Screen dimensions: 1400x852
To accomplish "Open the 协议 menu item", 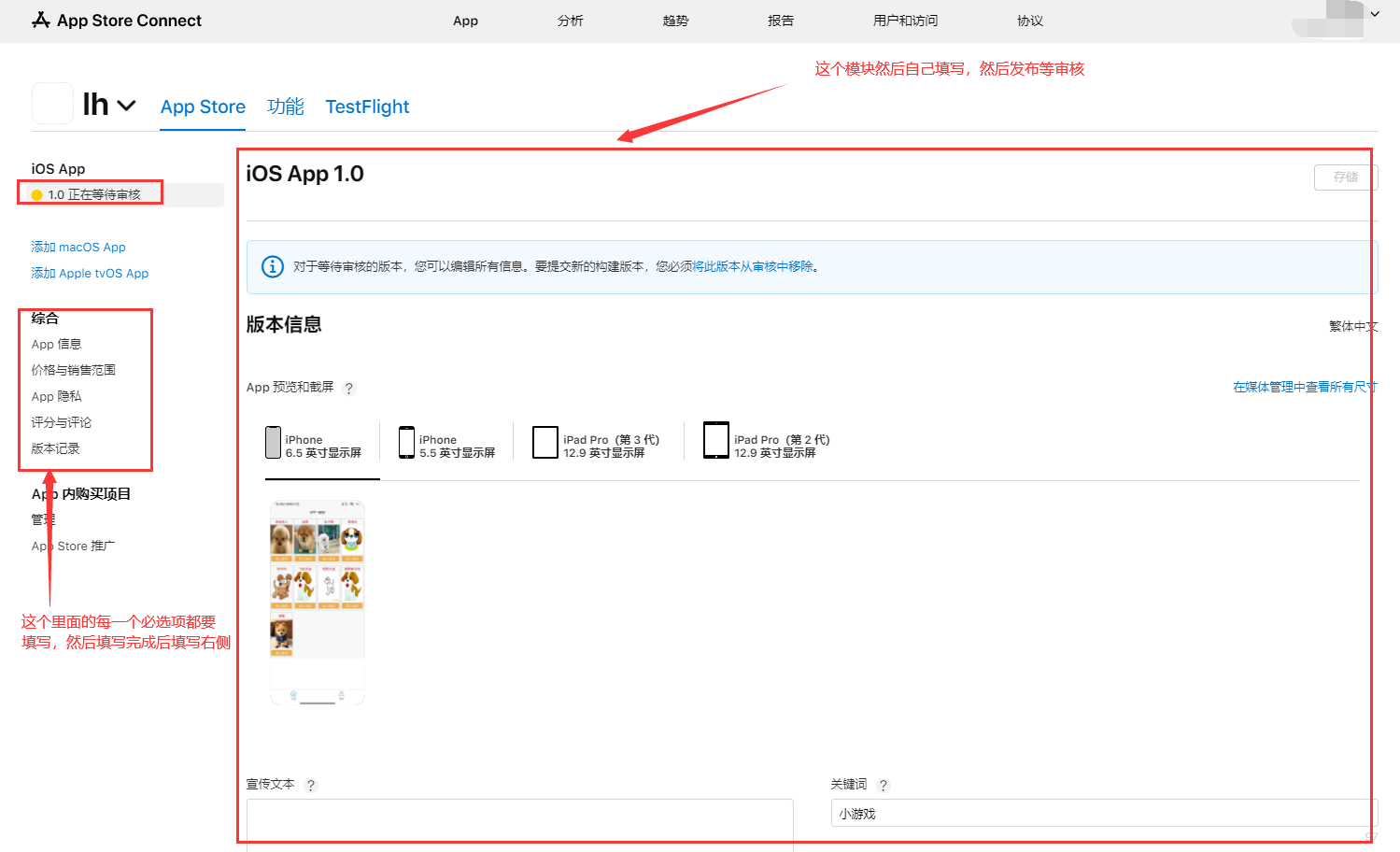I will click(x=1030, y=21).
